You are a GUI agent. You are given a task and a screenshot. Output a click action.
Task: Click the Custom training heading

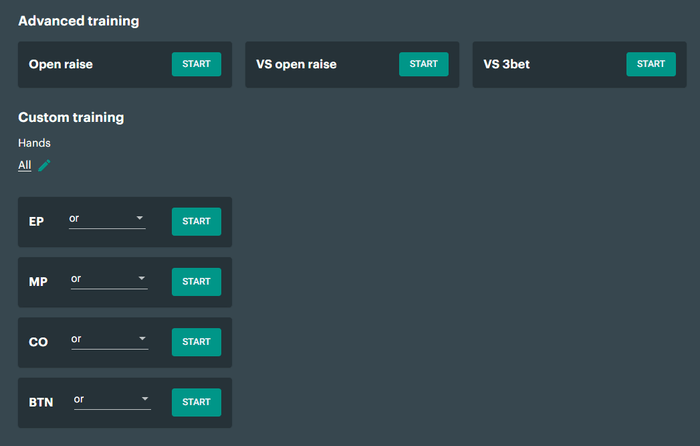click(71, 117)
